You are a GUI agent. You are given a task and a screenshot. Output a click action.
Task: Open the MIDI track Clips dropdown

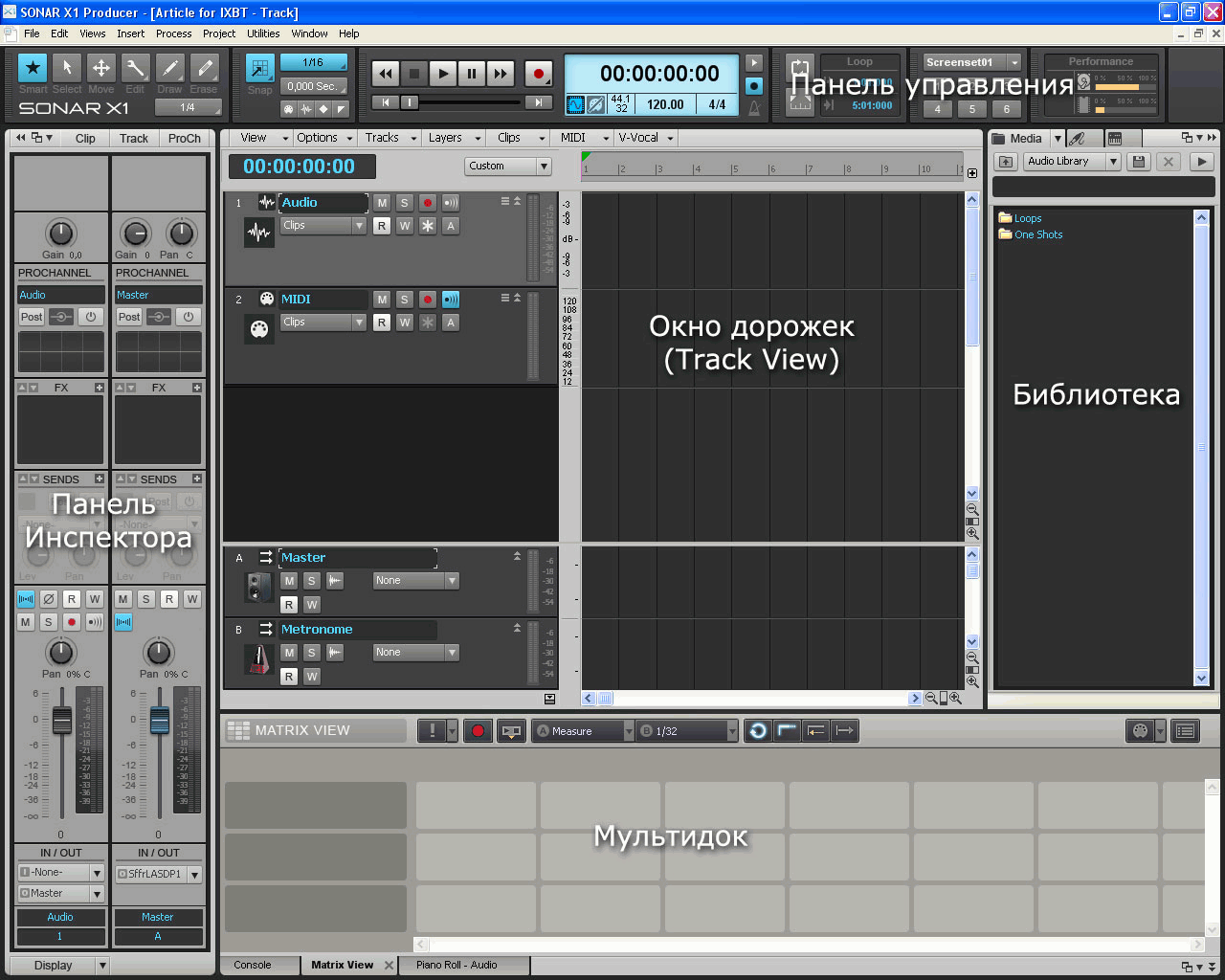pos(323,323)
